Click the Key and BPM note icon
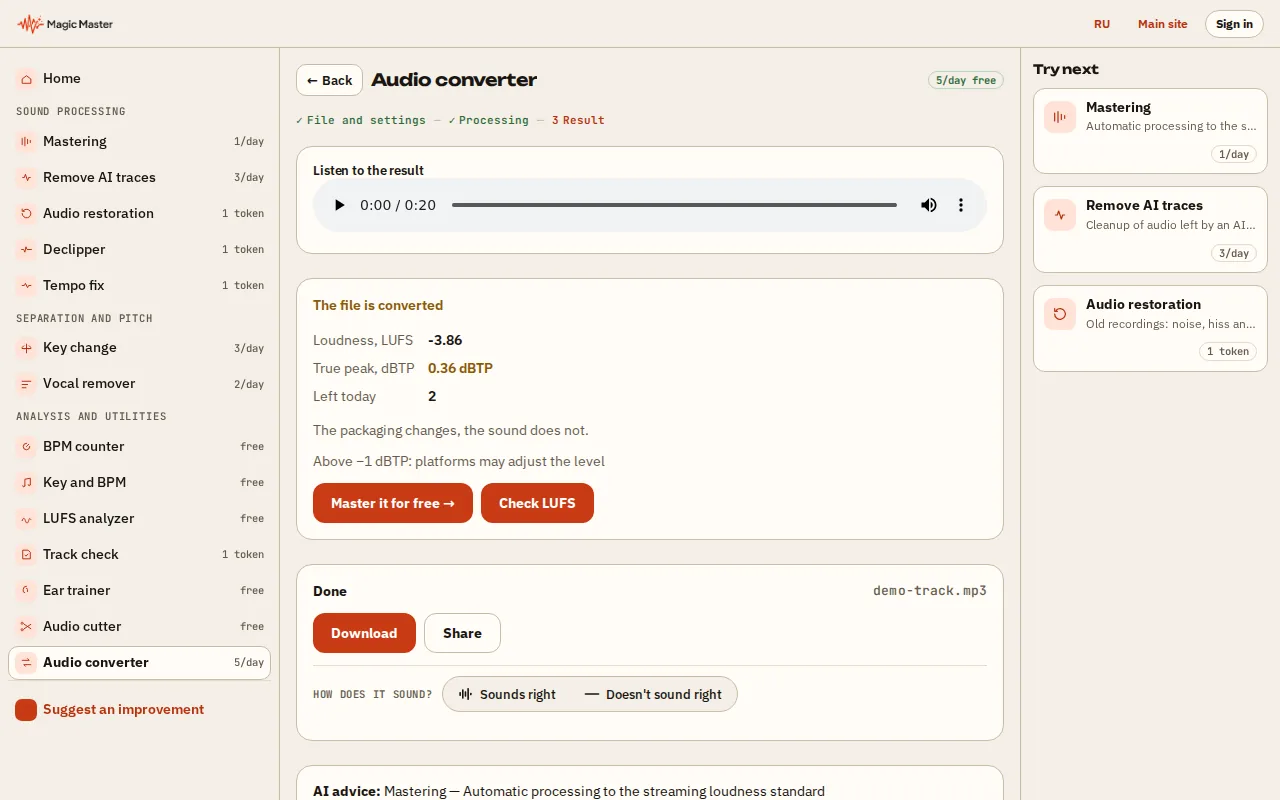 coord(26,482)
